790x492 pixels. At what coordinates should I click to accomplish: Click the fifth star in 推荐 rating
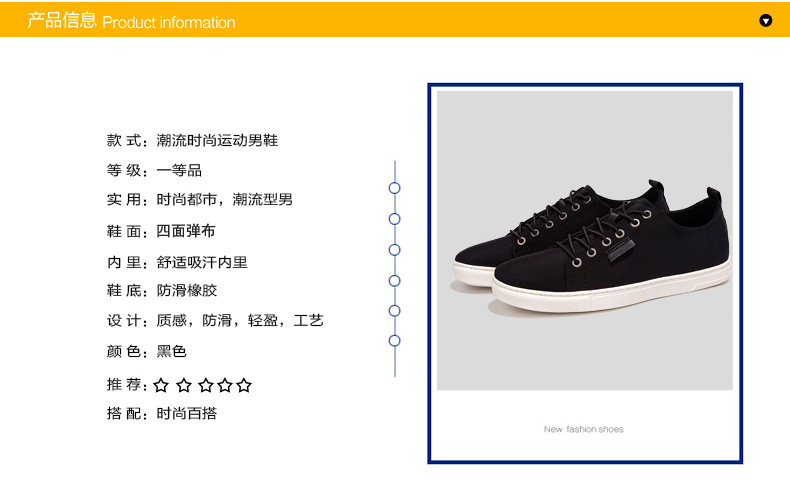pyautogui.click(x=244, y=385)
